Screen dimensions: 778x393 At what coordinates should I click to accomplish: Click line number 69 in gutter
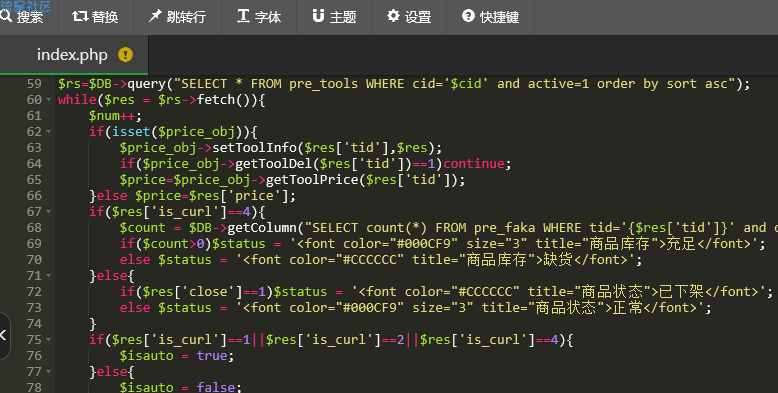coord(34,244)
